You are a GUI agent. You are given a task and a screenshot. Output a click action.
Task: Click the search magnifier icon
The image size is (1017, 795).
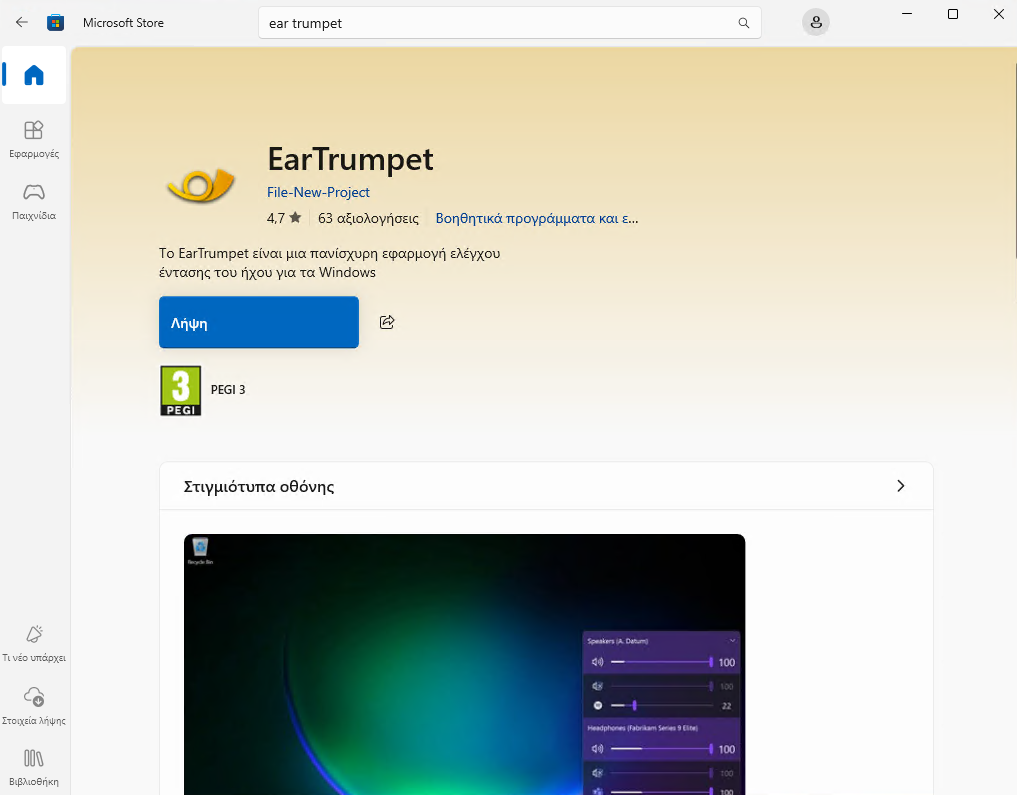(743, 23)
